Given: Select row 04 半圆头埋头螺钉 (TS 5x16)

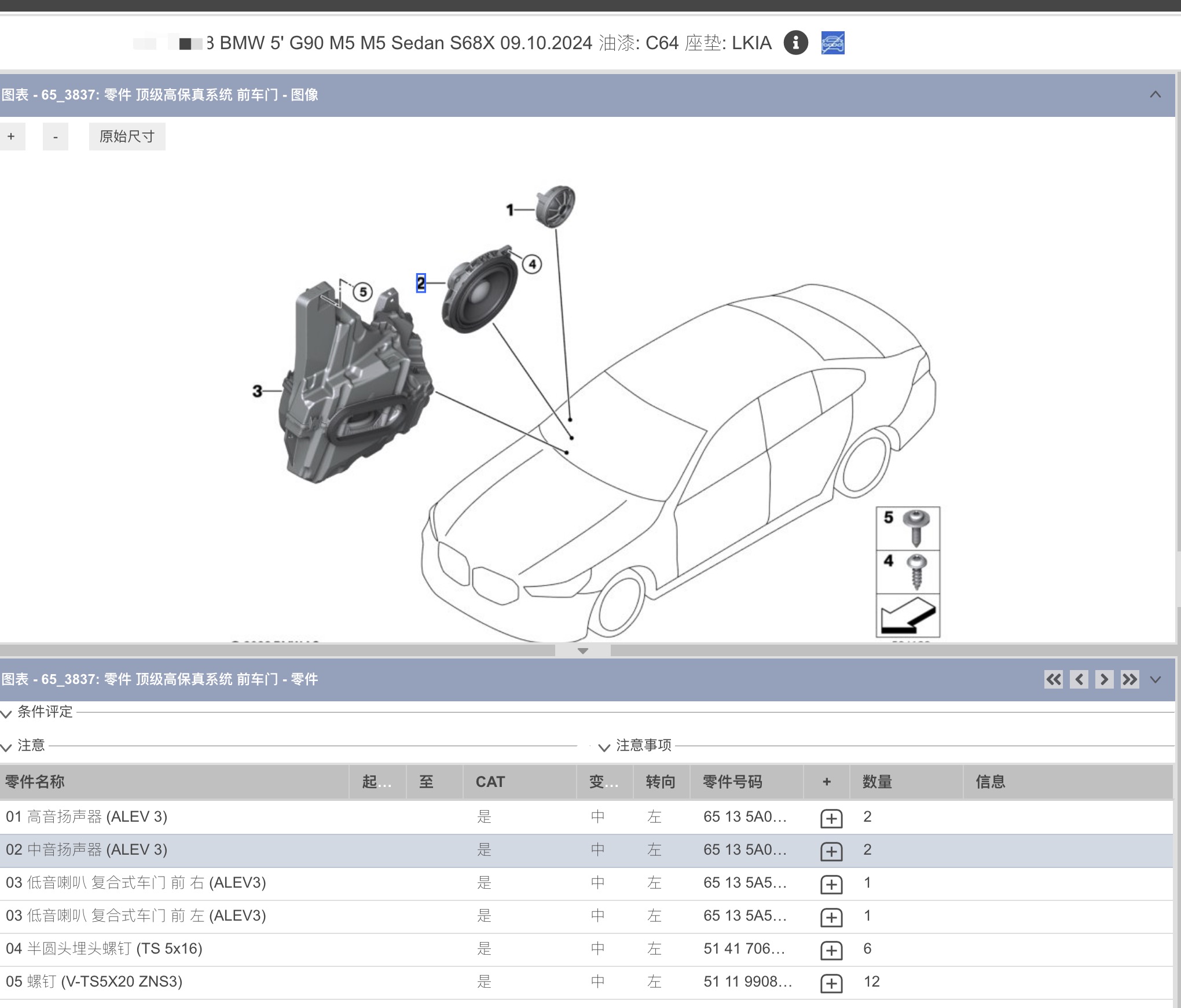Looking at the screenshot, I should [x=586, y=949].
